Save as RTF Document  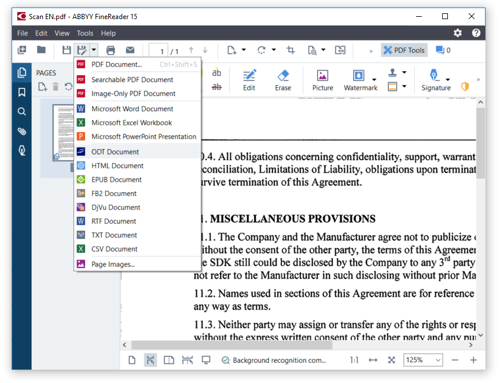138,221
